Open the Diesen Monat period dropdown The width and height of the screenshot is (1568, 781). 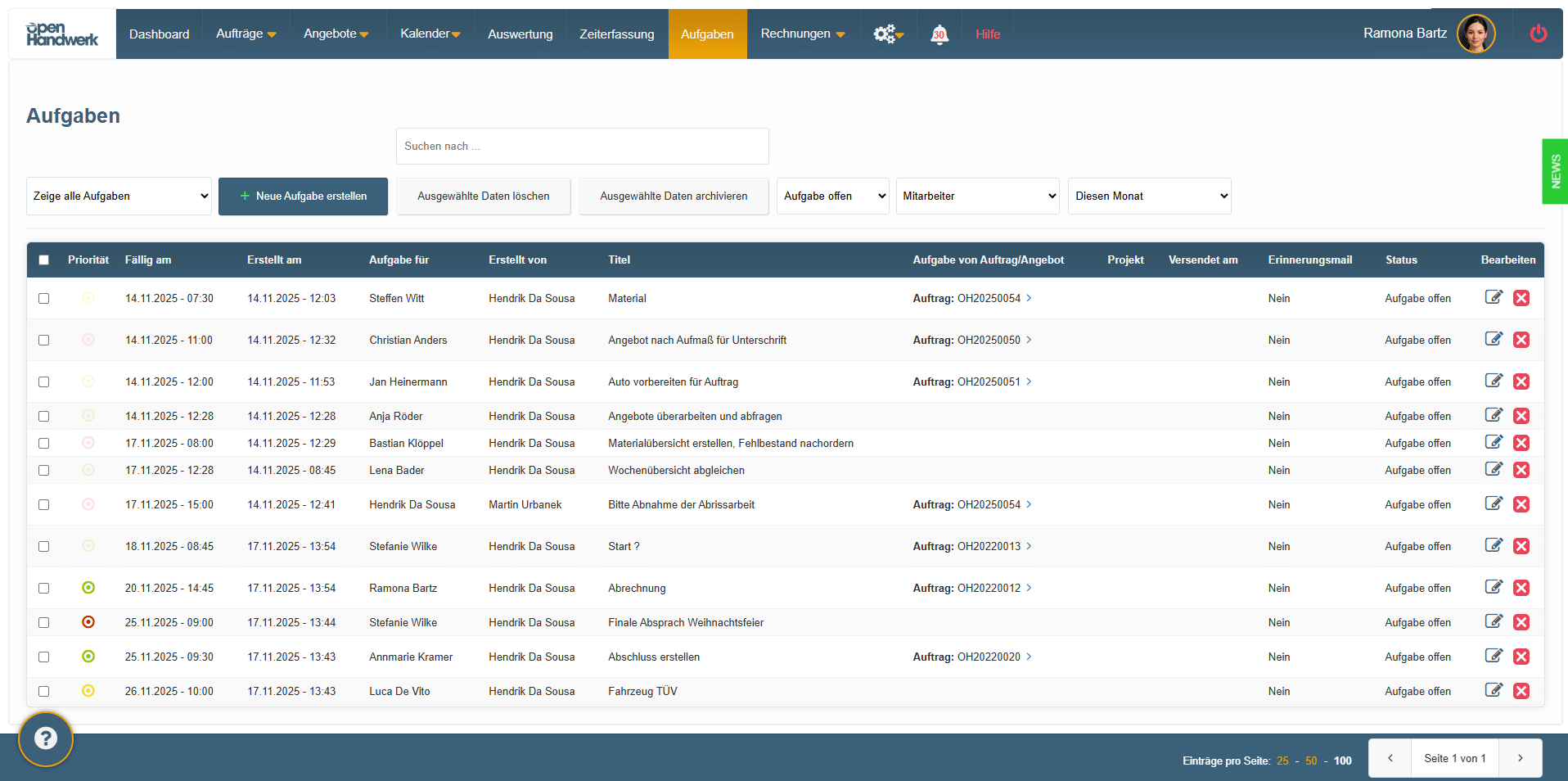point(1149,196)
